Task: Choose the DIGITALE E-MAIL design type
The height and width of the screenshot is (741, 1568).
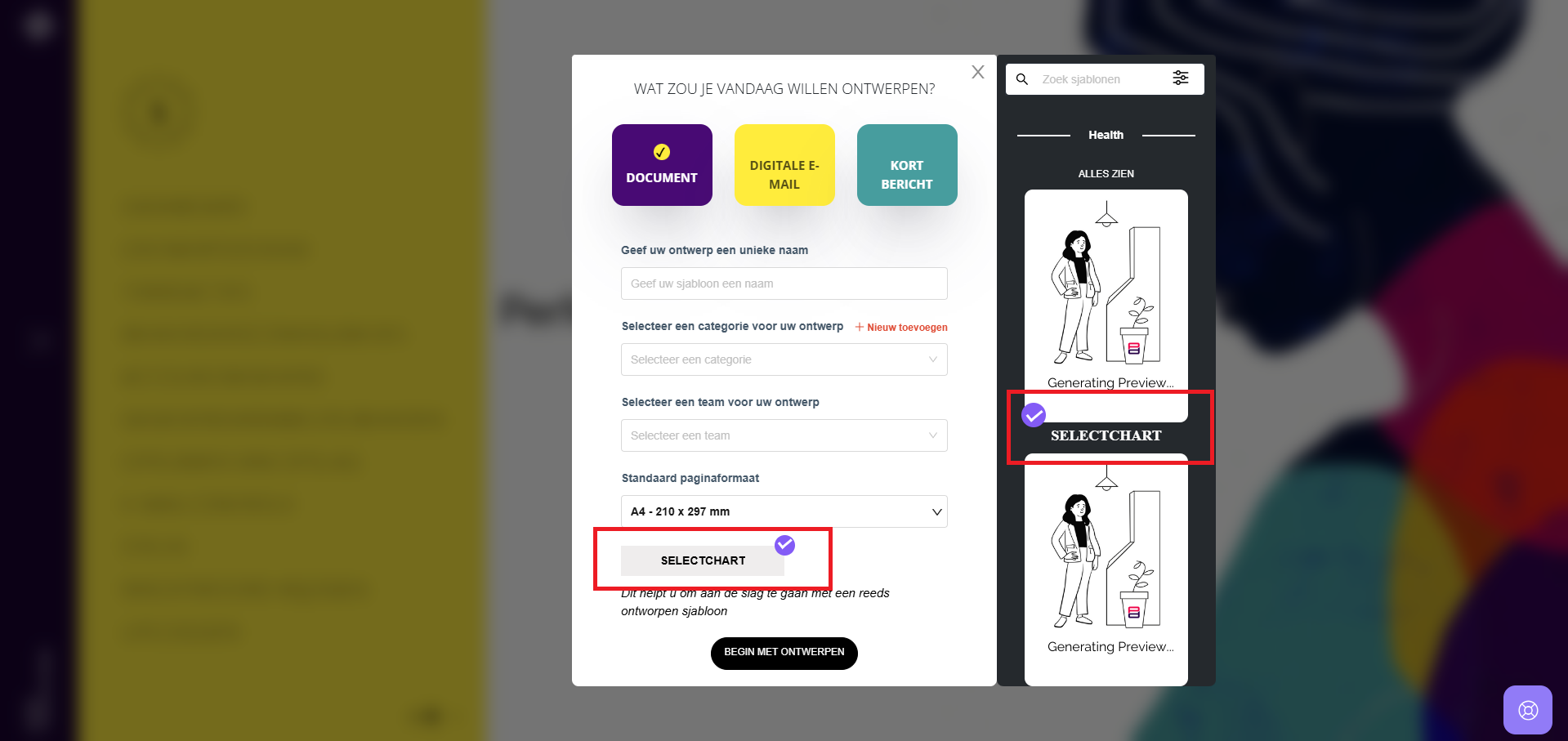Action: tap(784, 165)
